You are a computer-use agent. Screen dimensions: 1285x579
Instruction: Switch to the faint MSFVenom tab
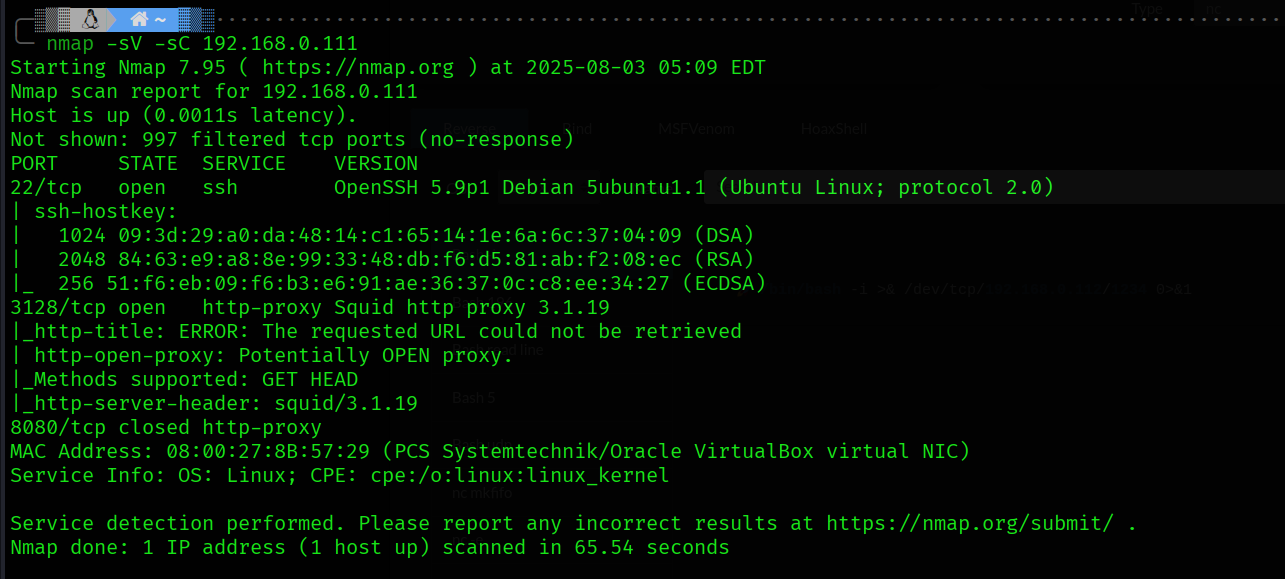pos(696,129)
